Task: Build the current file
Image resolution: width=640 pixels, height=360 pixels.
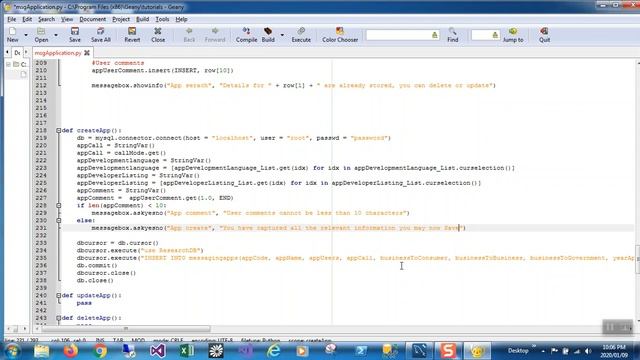Action: point(268,35)
